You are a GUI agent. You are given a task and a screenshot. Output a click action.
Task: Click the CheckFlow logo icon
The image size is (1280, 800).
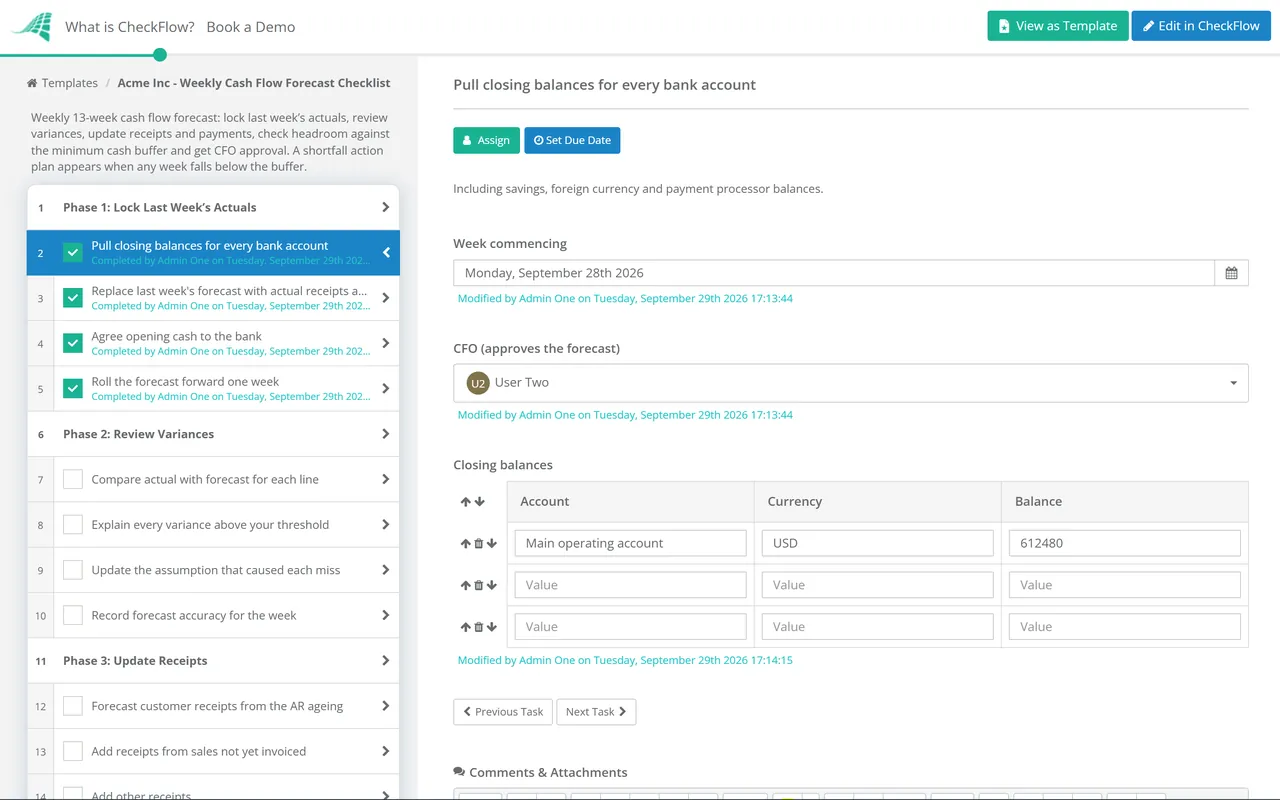tap(32, 26)
